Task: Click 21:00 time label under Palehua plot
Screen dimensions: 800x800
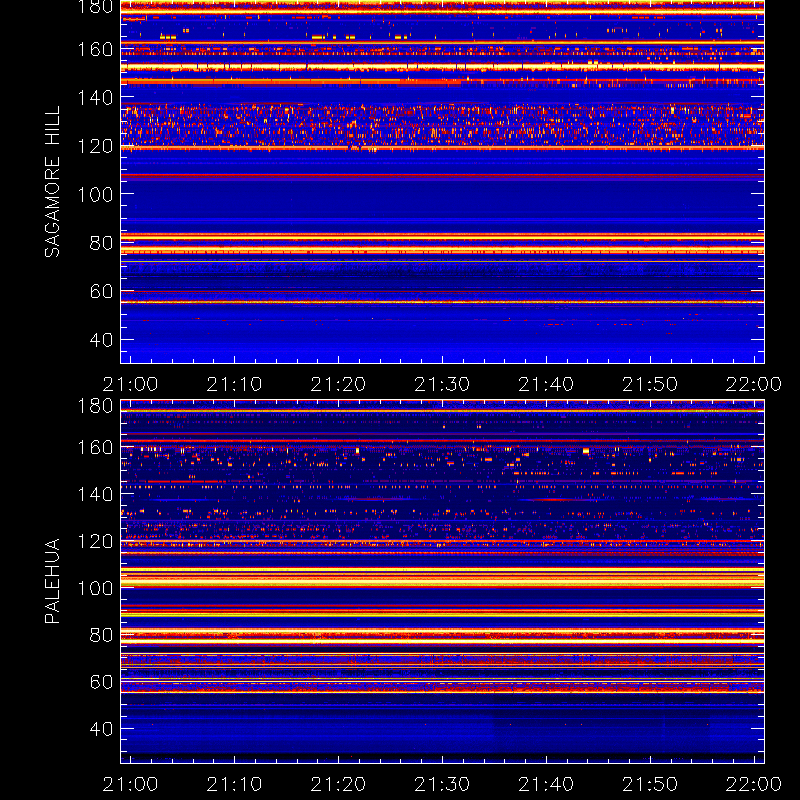Action: 131,784
